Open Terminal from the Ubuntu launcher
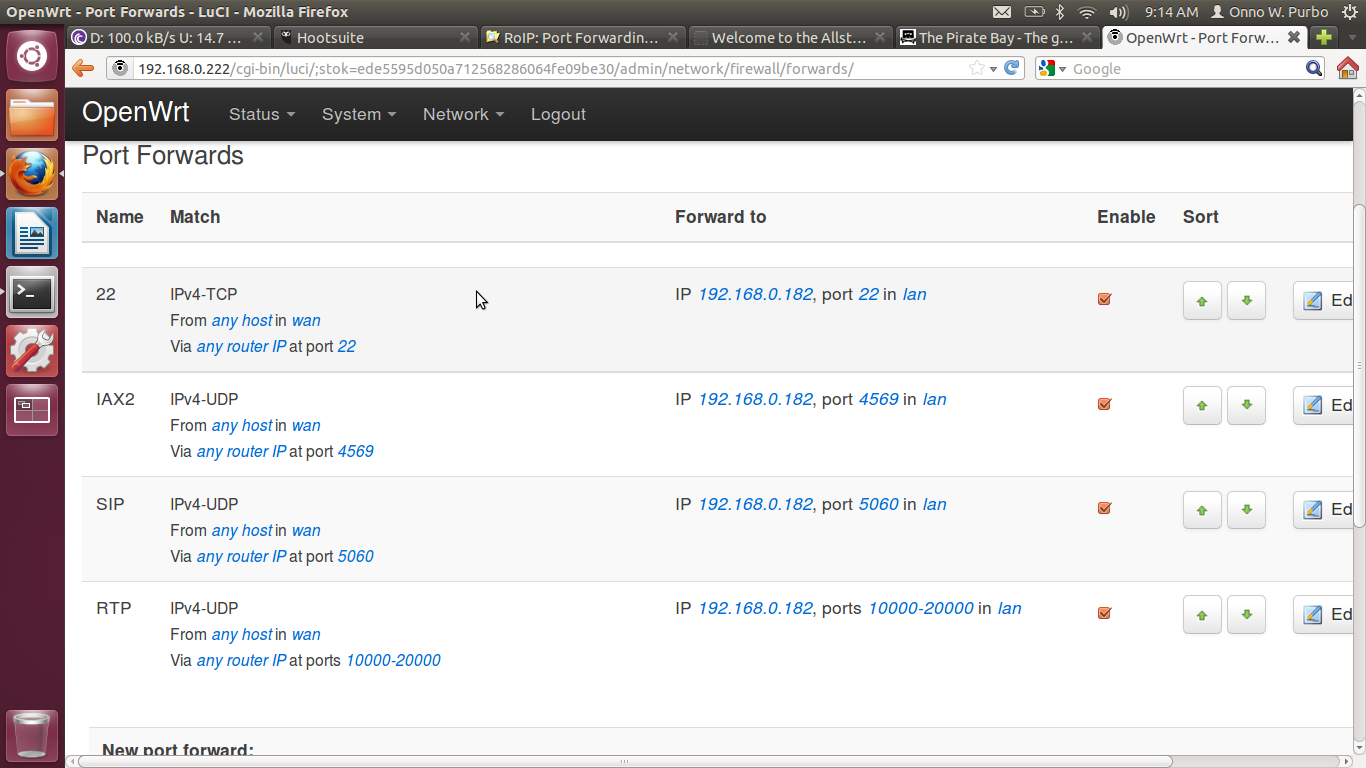Image resolution: width=1366 pixels, height=768 pixels. [x=32, y=292]
